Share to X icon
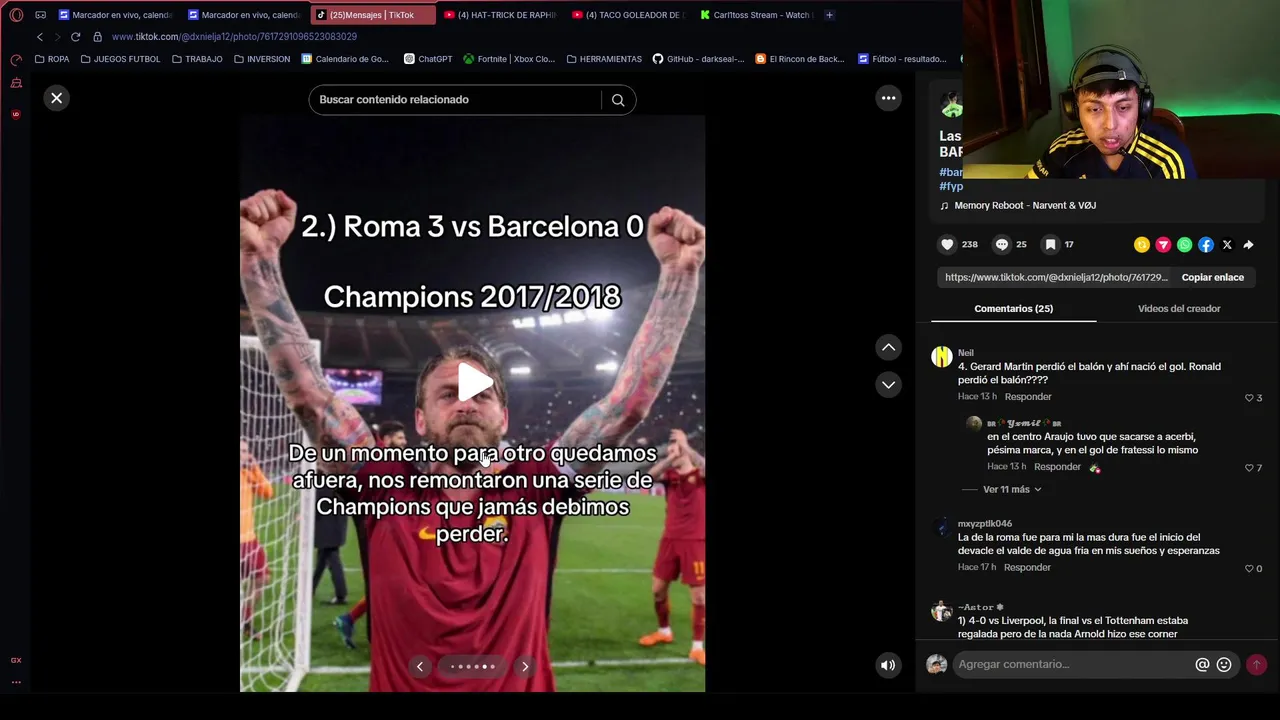1280x720 pixels. [1227, 244]
